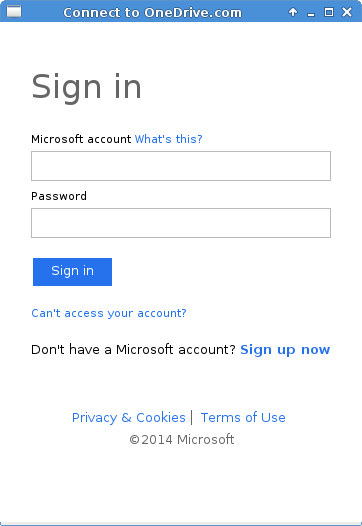The image size is (362, 526).
Task: Click the 'Microsoft account' field label
Action: click(x=81, y=139)
